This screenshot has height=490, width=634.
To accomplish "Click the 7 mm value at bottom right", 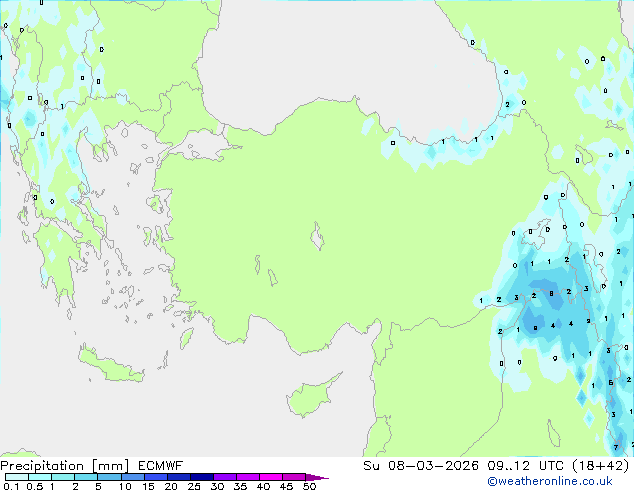I will click(x=616, y=447).
